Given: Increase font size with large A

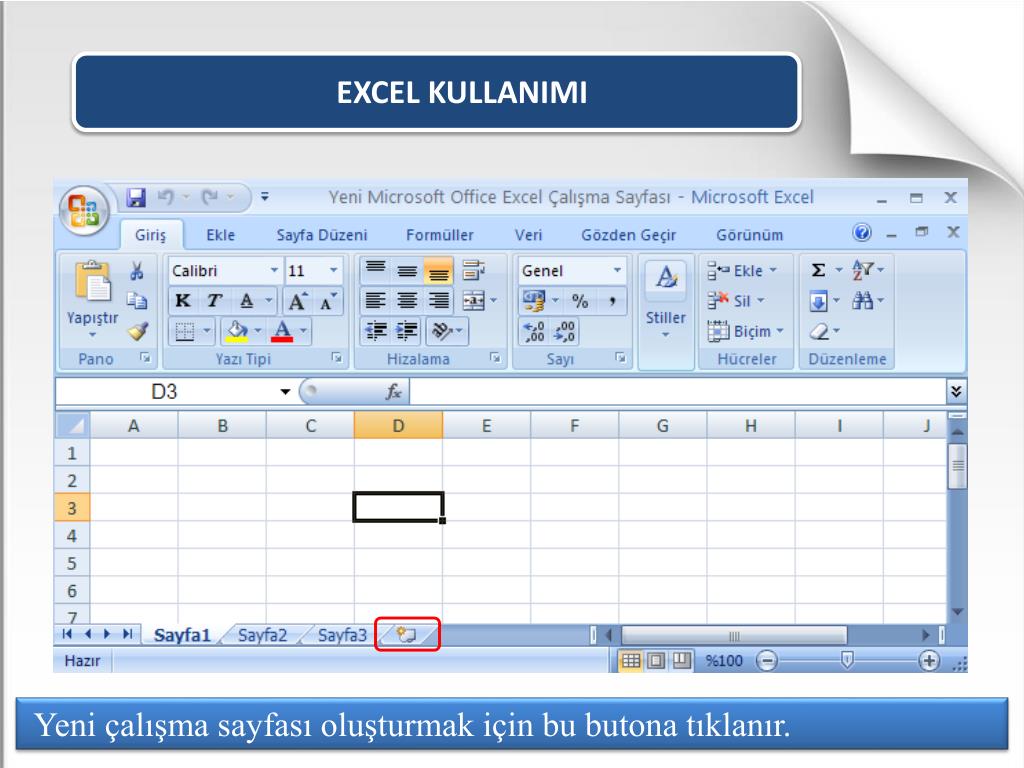Looking at the screenshot, I should 298,301.
